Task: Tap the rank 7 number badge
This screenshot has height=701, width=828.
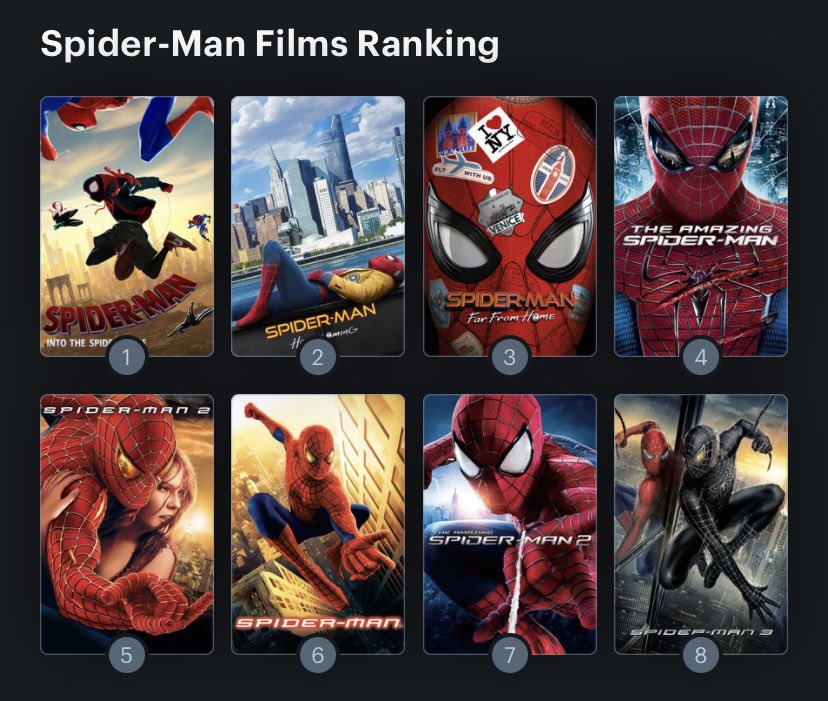Action: coord(510,656)
